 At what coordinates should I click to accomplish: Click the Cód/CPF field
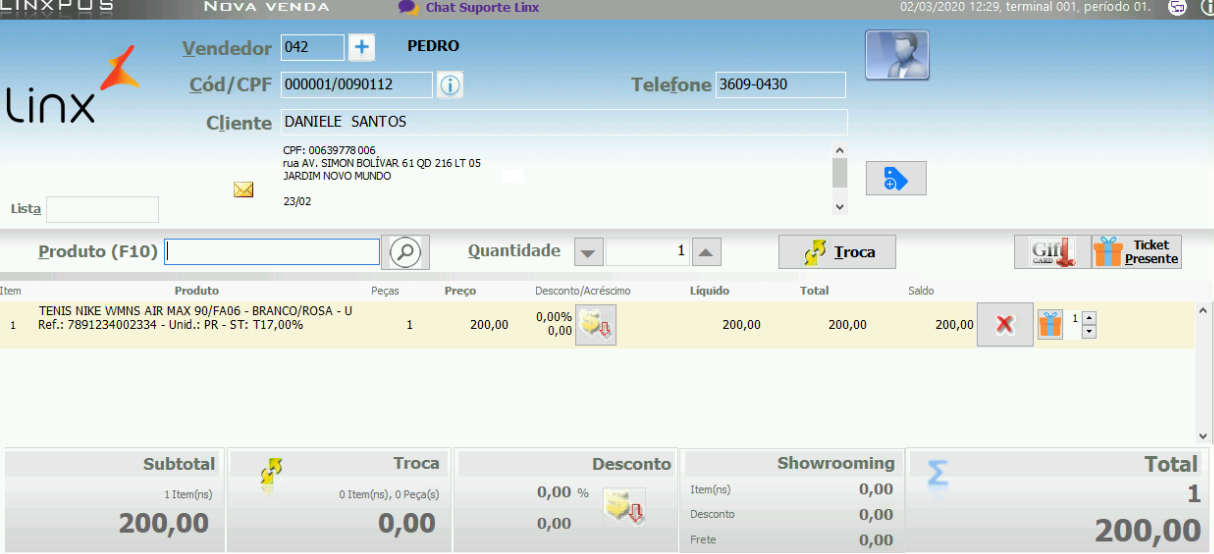point(357,85)
